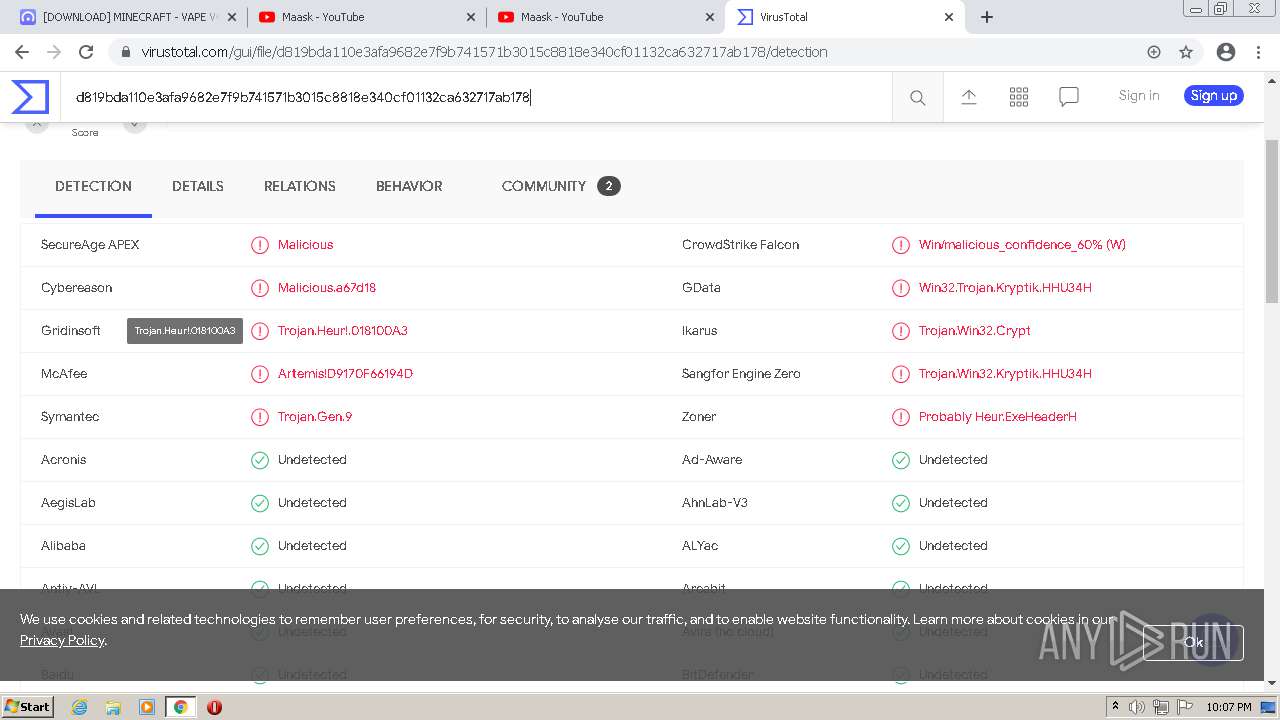Open the comment bubble icon
The image size is (1280, 720).
coord(1069,96)
